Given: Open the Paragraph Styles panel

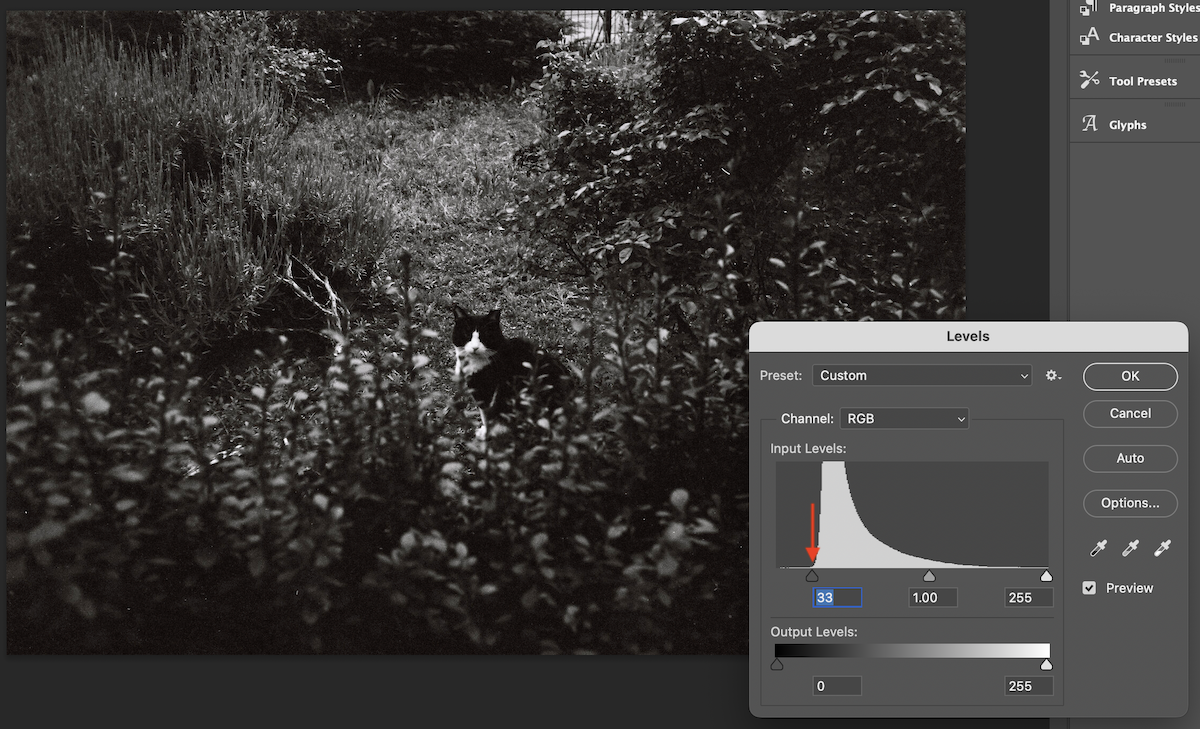Looking at the screenshot, I should tap(1139, 8).
